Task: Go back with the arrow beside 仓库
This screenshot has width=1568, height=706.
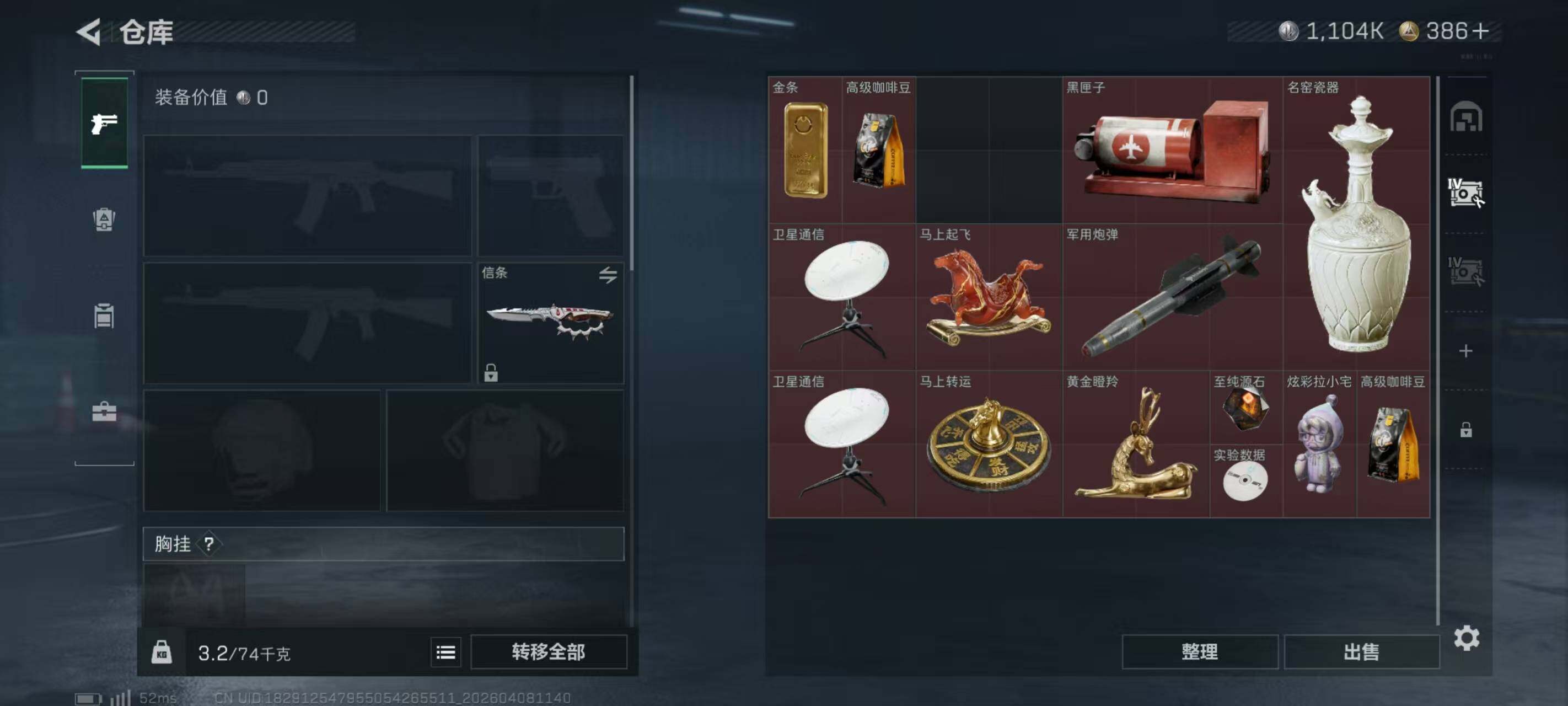Action: coord(89,31)
